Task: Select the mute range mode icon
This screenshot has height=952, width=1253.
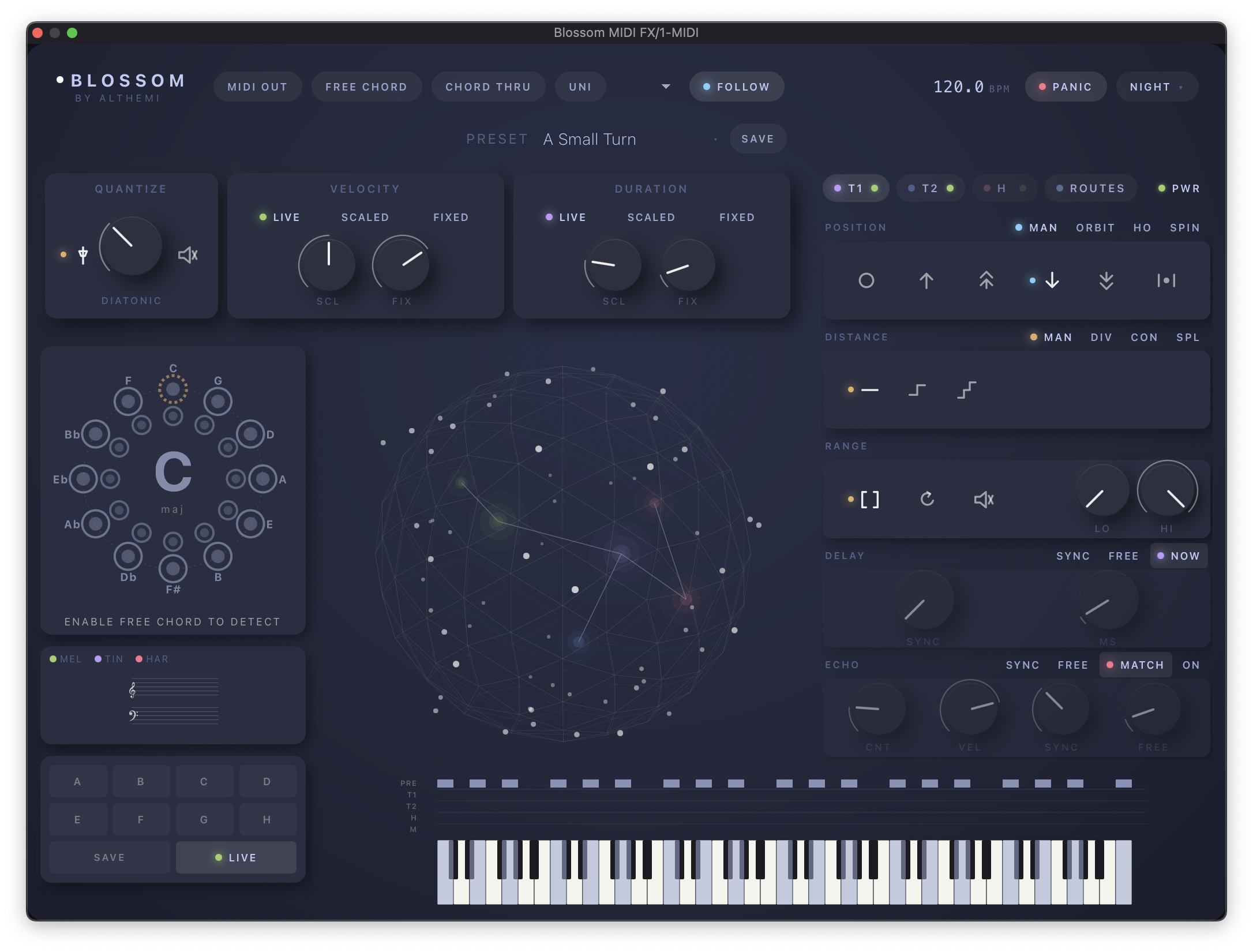Action: point(984,499)
